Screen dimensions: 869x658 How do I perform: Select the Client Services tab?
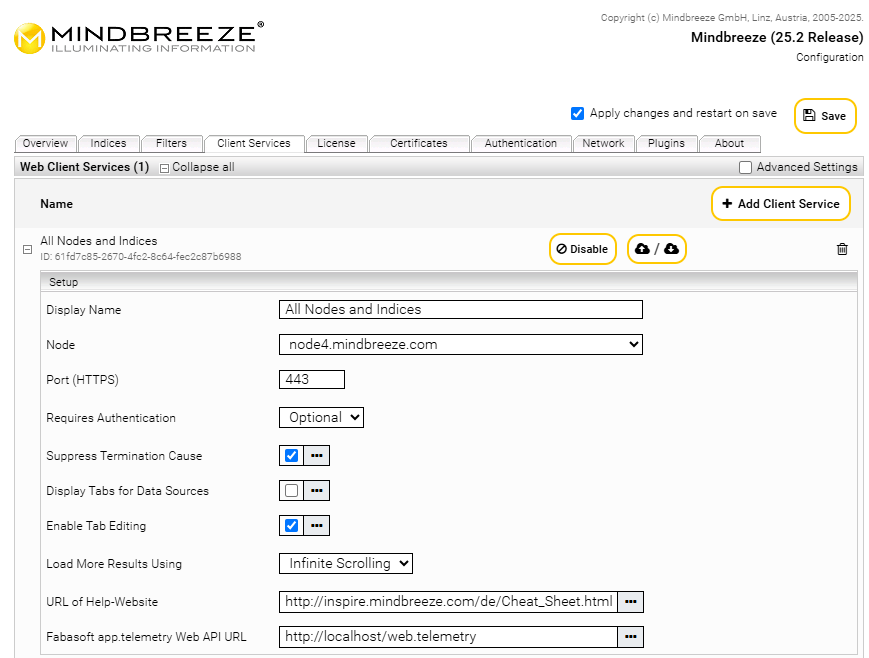click(x=254, y=144)
